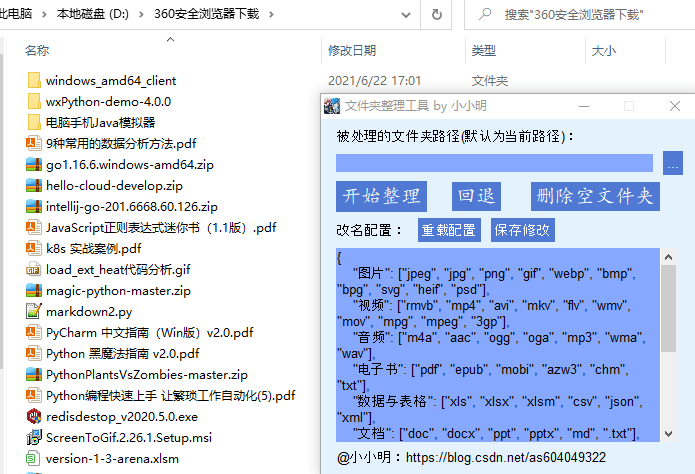Click the config text area scrollbar thumb

coord(668,308)
